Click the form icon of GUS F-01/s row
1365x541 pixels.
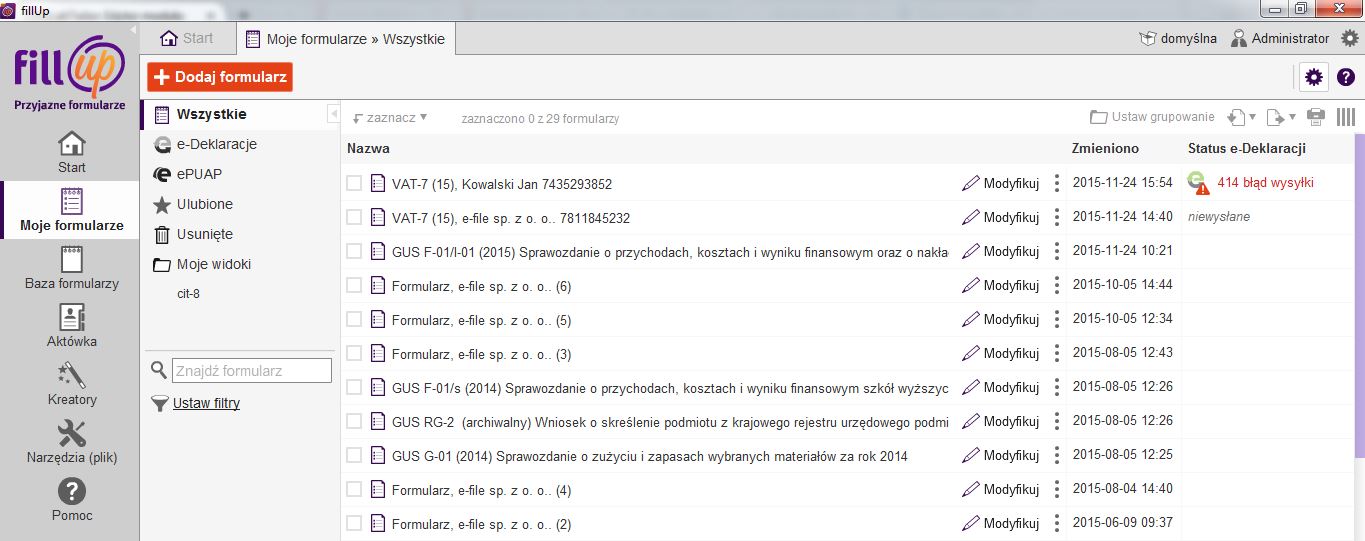(x=378, y=387)
